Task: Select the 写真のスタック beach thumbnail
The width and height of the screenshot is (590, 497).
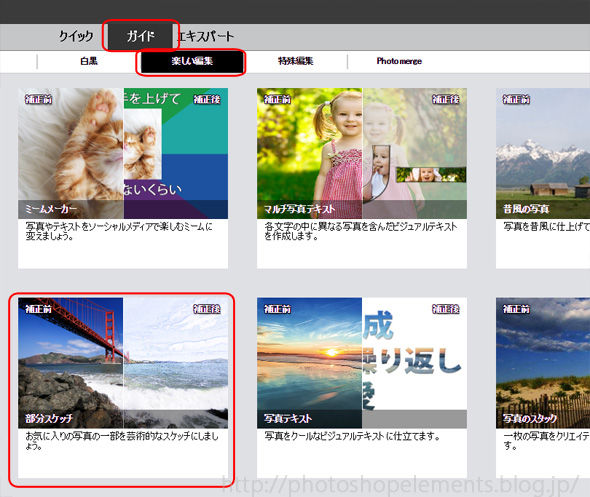Action: 543,363
